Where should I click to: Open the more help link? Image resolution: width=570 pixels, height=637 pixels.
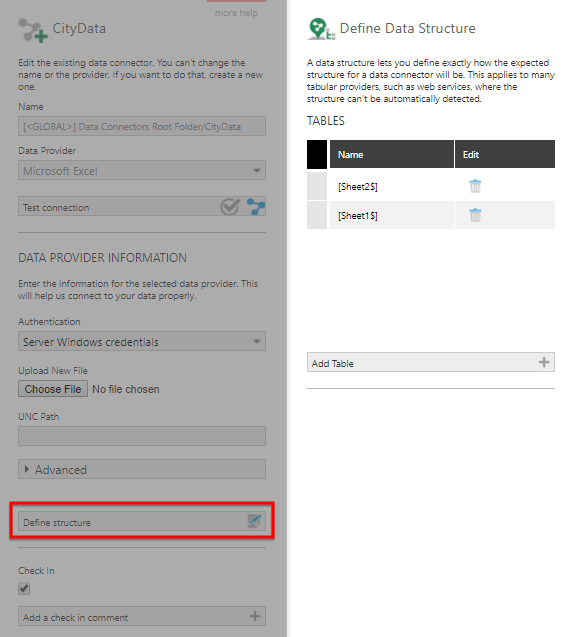click(x=236, y=13)
